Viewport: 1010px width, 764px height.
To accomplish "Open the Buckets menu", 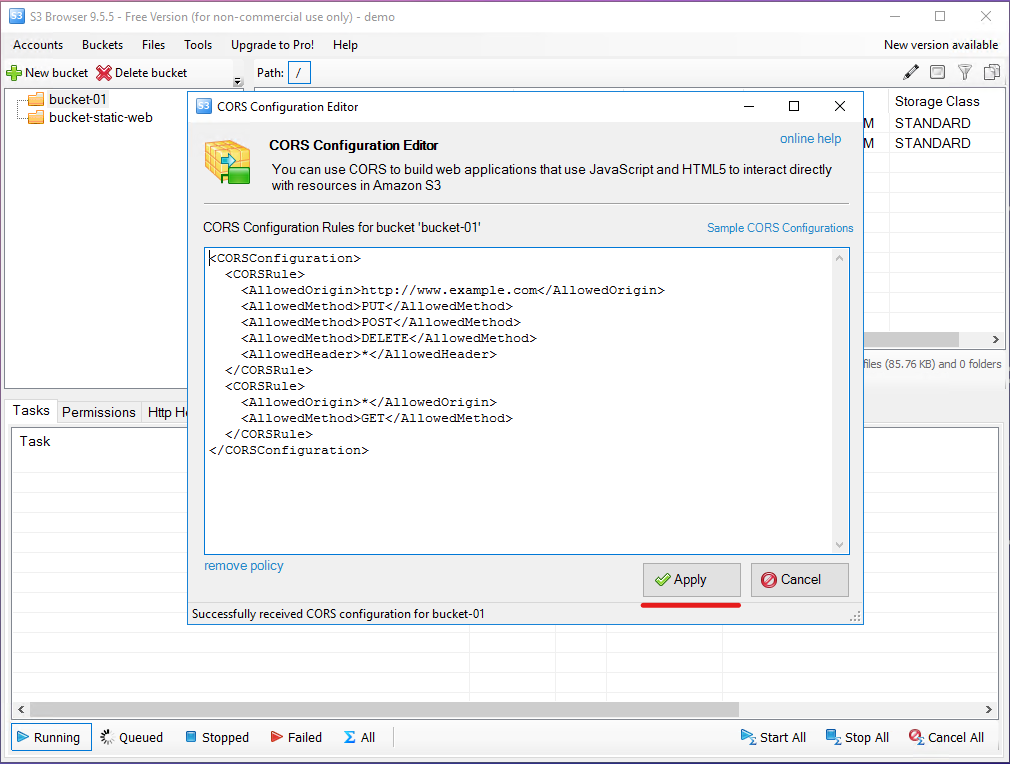I will 102,45.
